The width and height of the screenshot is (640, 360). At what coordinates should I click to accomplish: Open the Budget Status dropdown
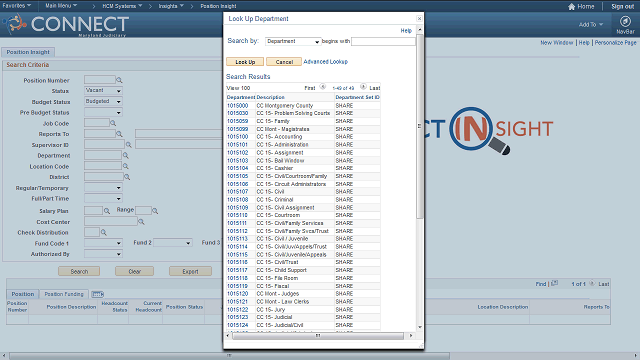click(x=103, y=101)
